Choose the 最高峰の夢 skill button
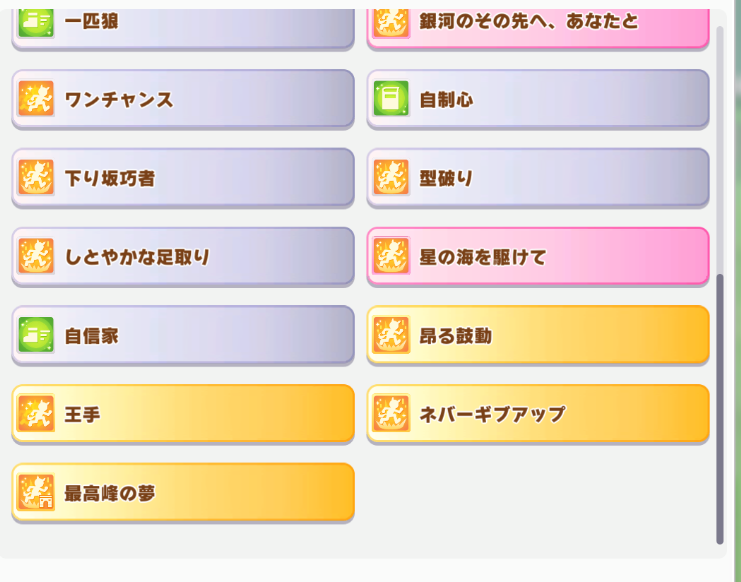Viewport: 741px width, 582px height. point(183,492)
